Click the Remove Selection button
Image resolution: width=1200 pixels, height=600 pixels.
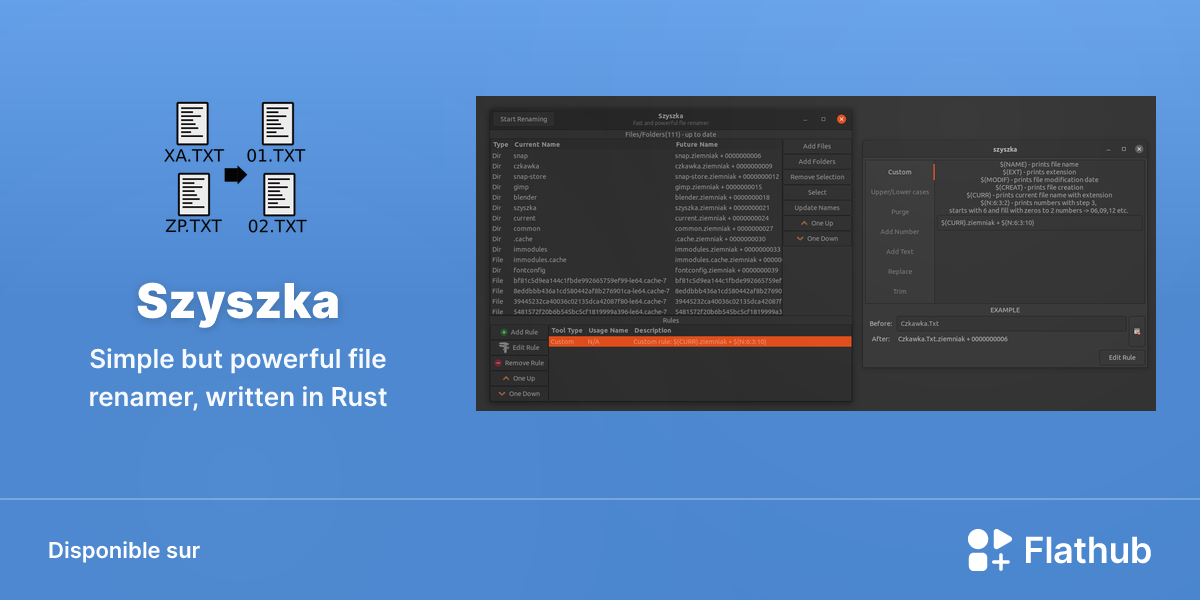click(x=817, y=177)
